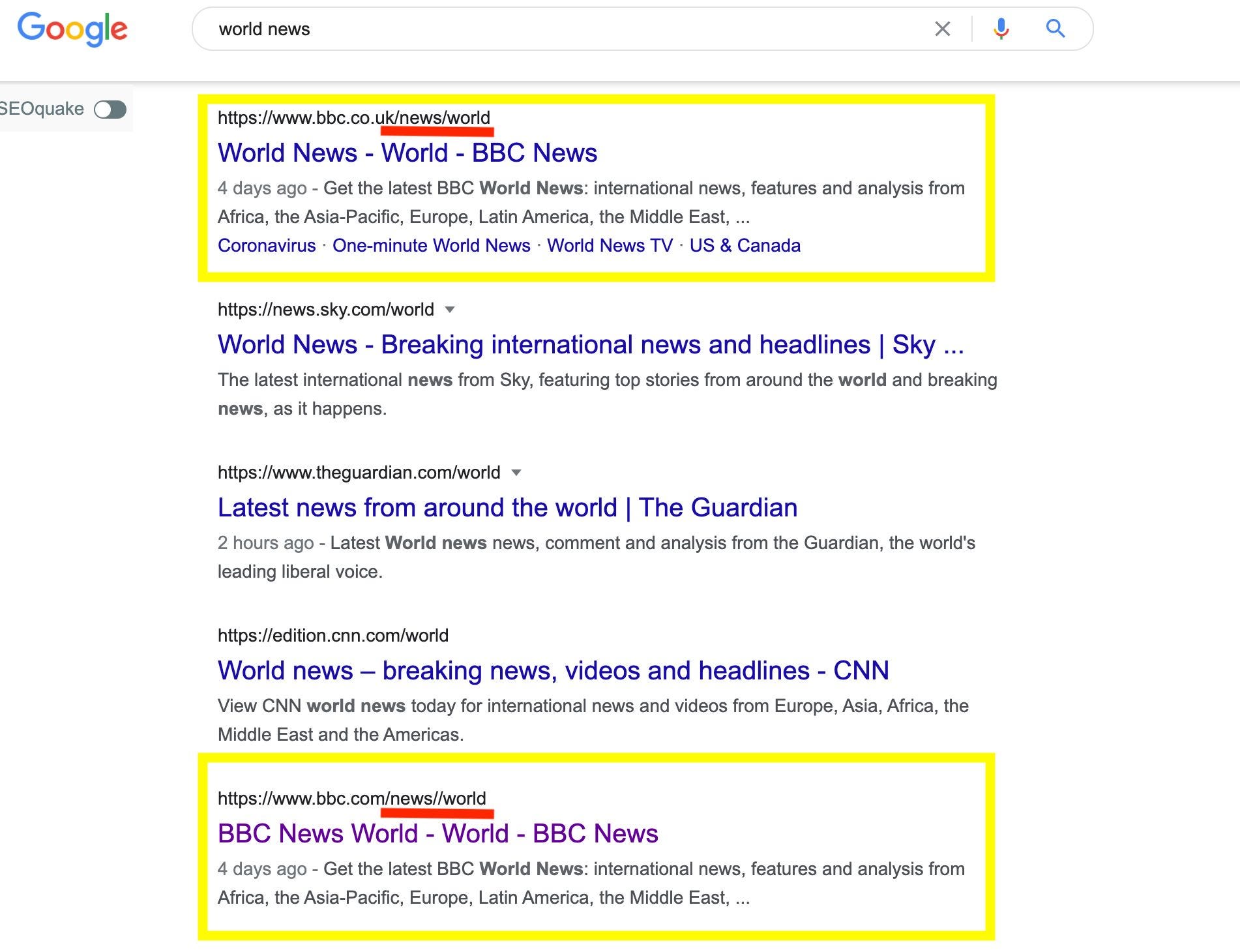Open 'World News - World - BBC News' result
Viewport: 1240px width, 952px height.
pyautogui.click(x=407, y=153)
